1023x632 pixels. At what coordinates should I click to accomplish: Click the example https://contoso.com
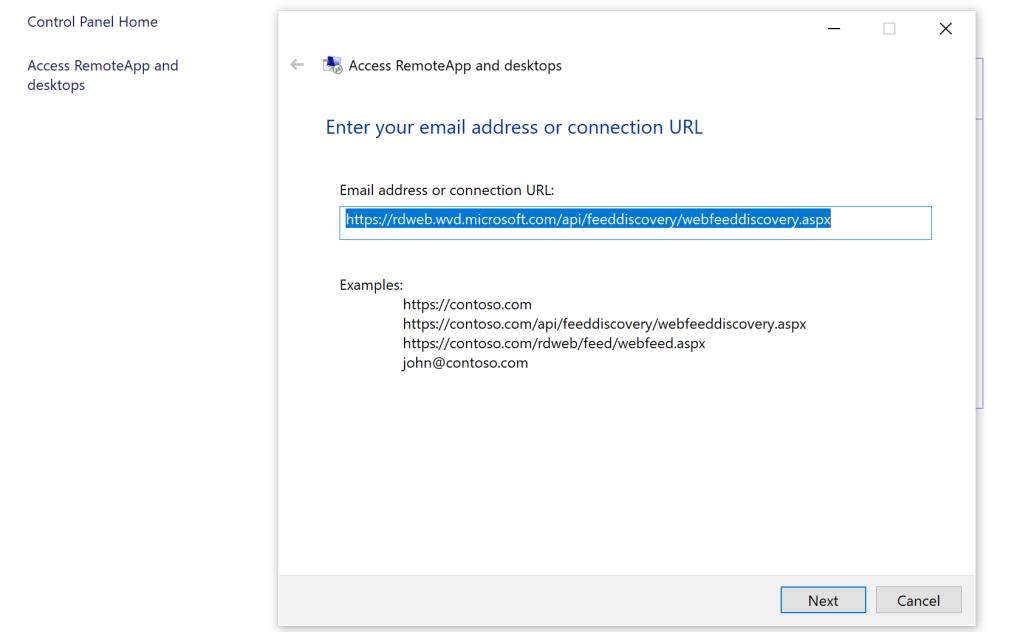[x=467, y=304]
